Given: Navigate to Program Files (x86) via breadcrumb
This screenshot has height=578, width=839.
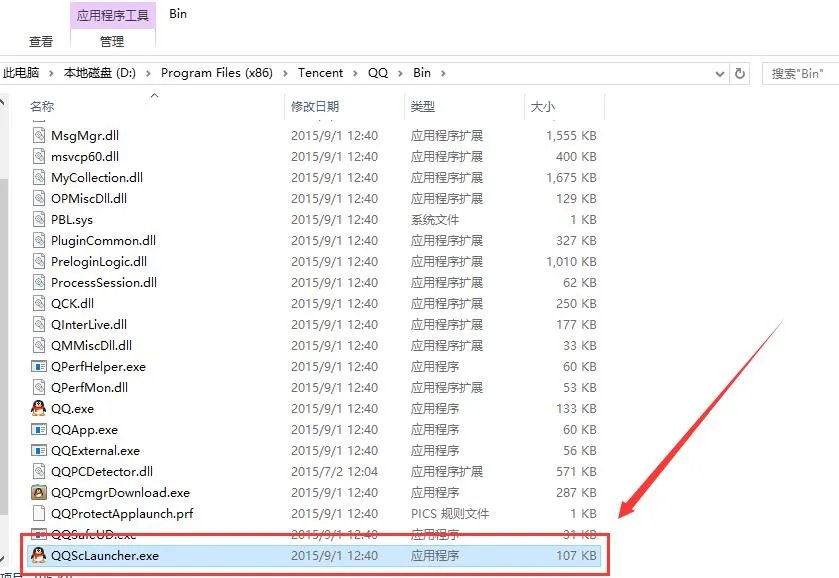Looking at the screenshot, I should click(219, 72).
